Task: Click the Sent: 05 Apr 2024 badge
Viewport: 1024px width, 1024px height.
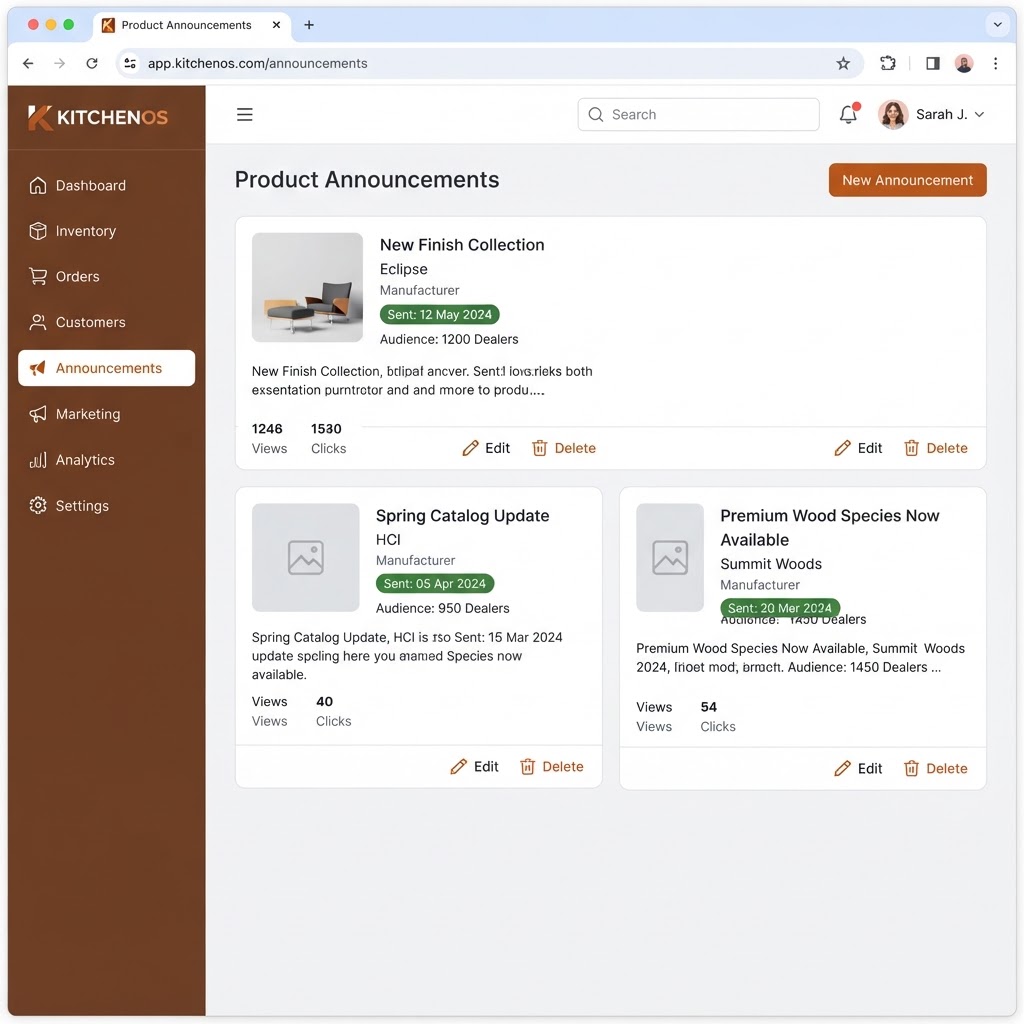Action: click(x=435, y=584)
